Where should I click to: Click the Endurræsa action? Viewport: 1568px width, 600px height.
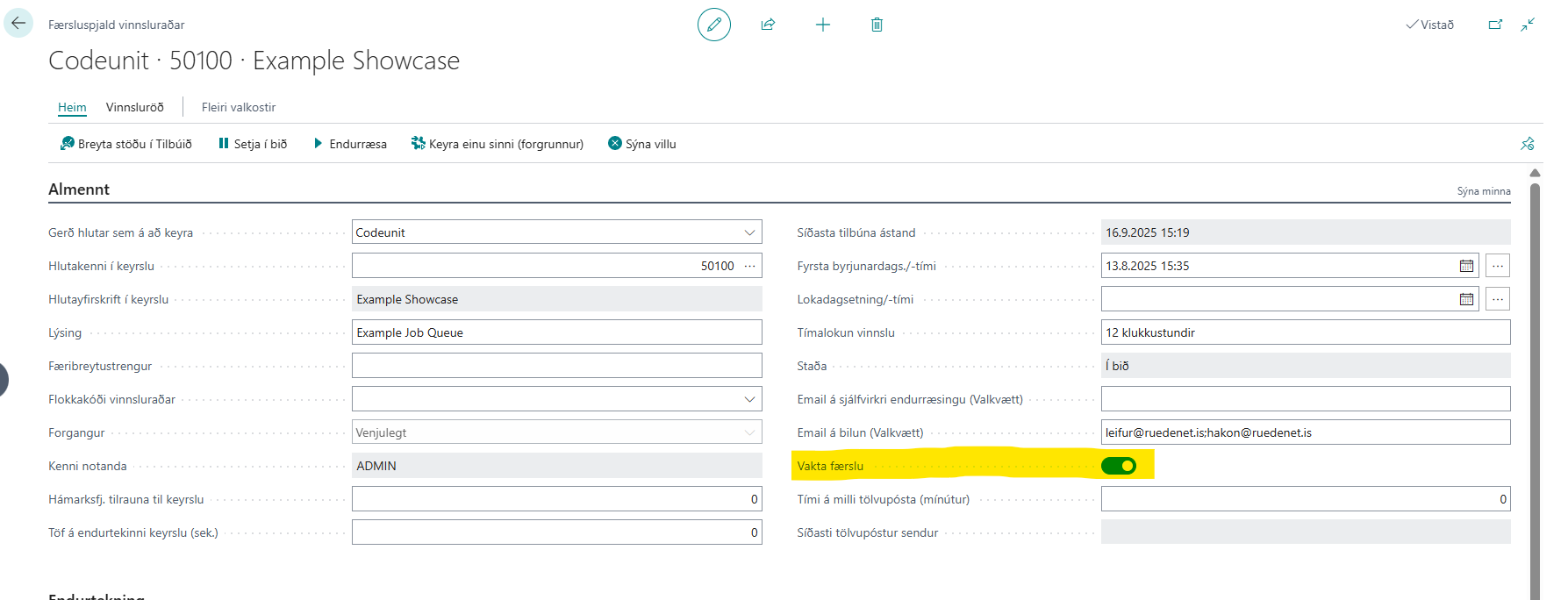[350, 144]
